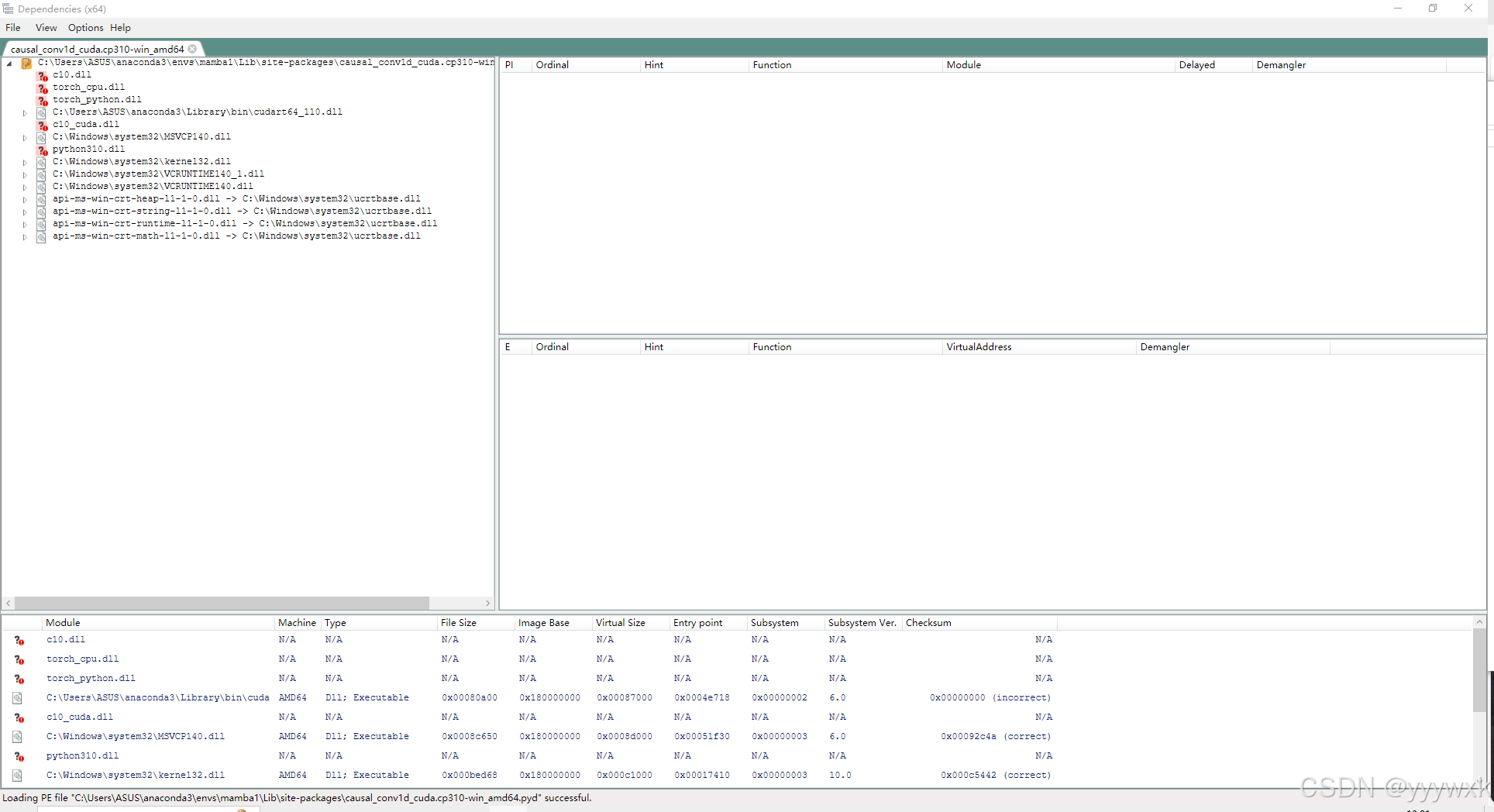Click the error icon of torch_cpu.dll in module list
Screen dimensions: 1494x812
click(19, 659)
